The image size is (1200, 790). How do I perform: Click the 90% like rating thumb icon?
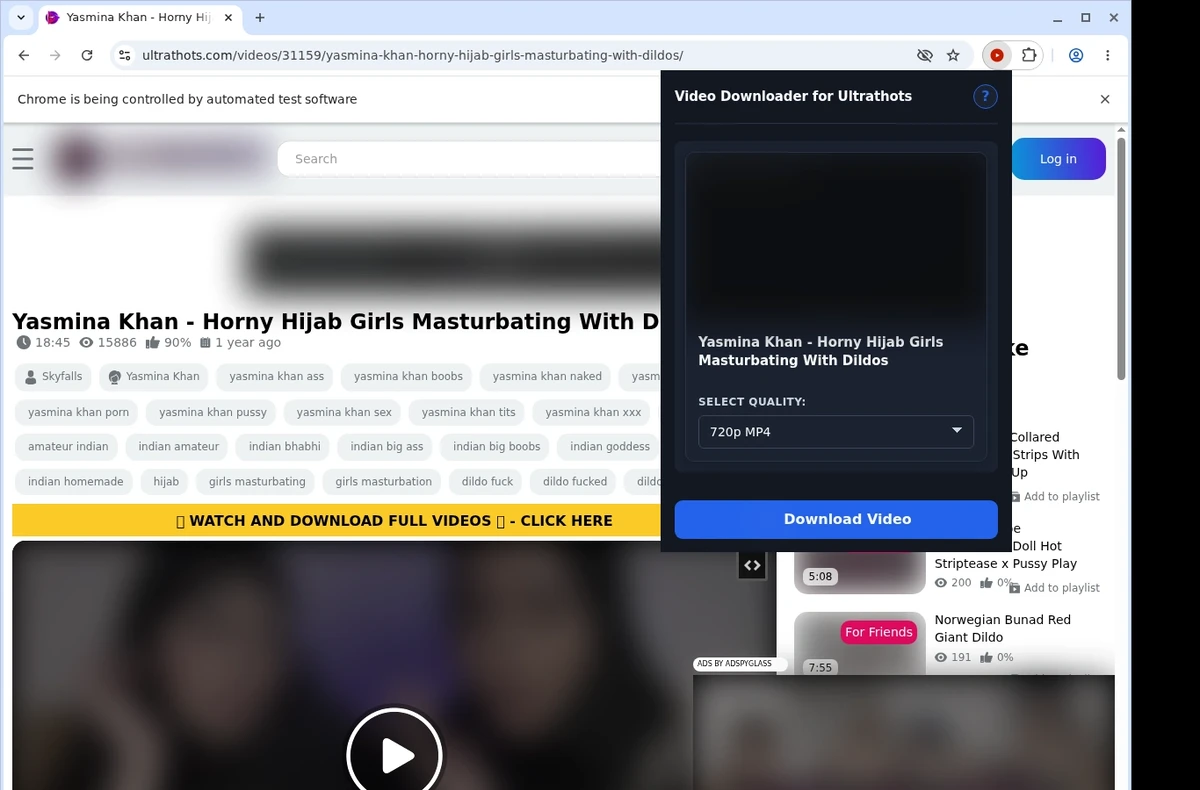pos(153,343)
